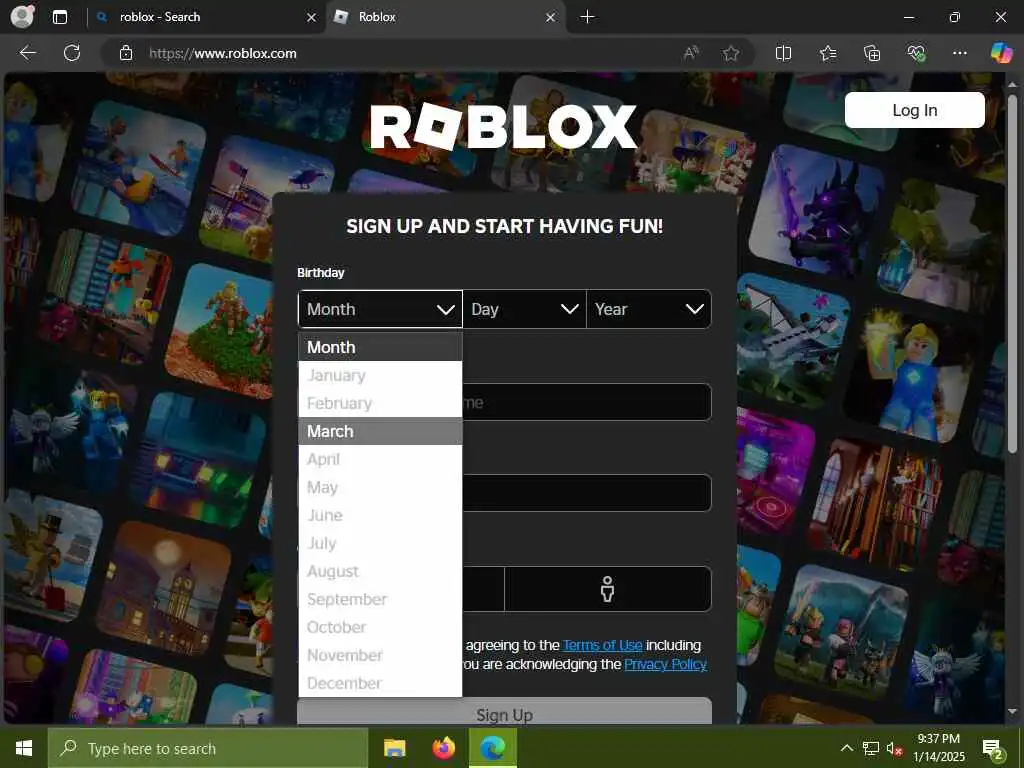Open the Privacy Policy link
Viewport: 1024px width, 768px height.
pyautogui.click(x=665, y=664)
